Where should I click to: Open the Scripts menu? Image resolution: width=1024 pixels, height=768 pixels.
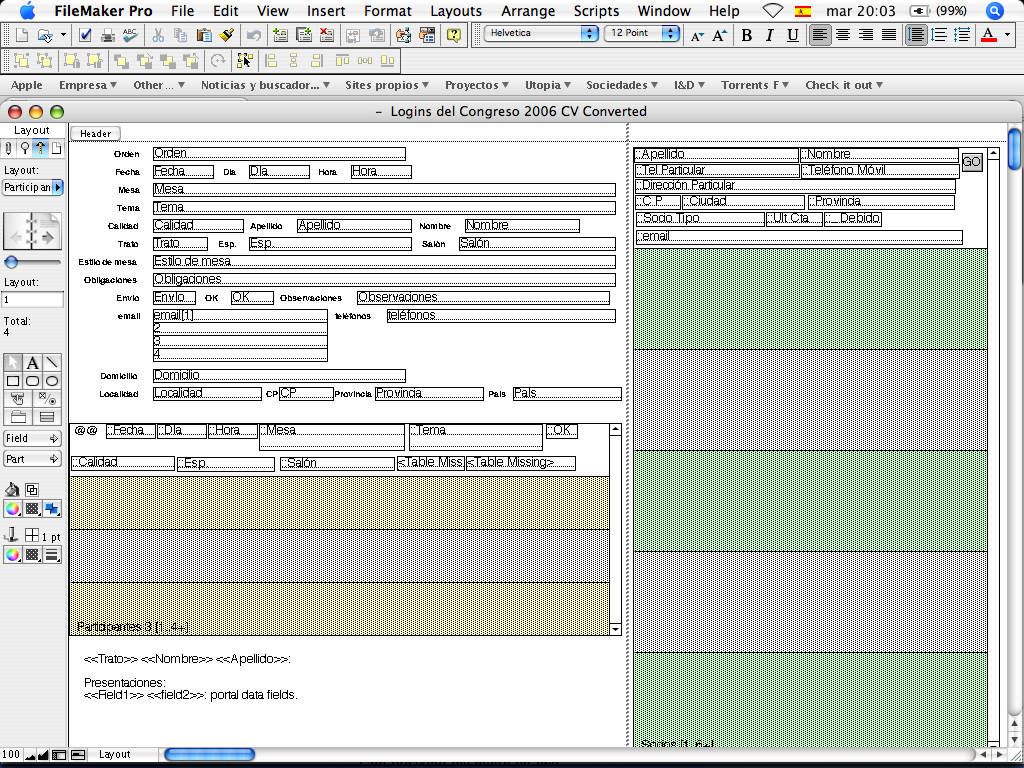click(x=596, y=11)
